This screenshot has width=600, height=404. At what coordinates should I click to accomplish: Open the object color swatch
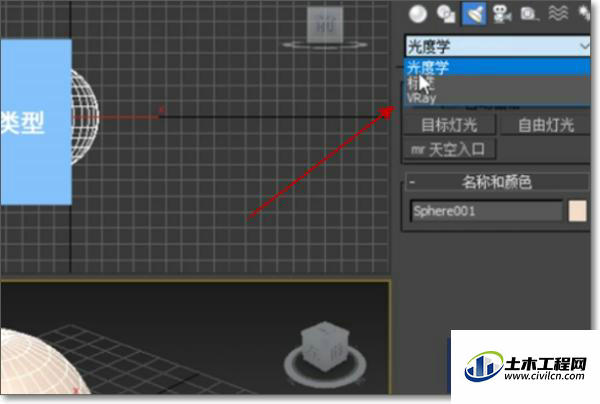point(577,211)
